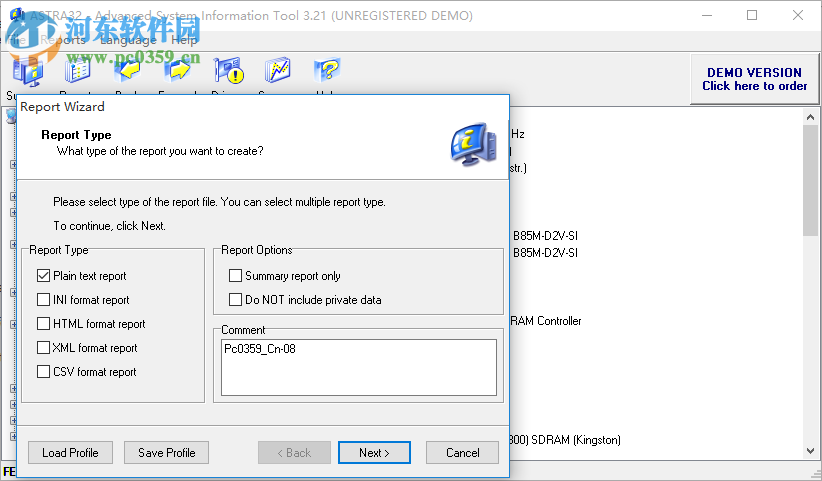Cancel the Report Wizard
Image resolution: width=822 pixels, height=481 pixels.
click(462, 453)
